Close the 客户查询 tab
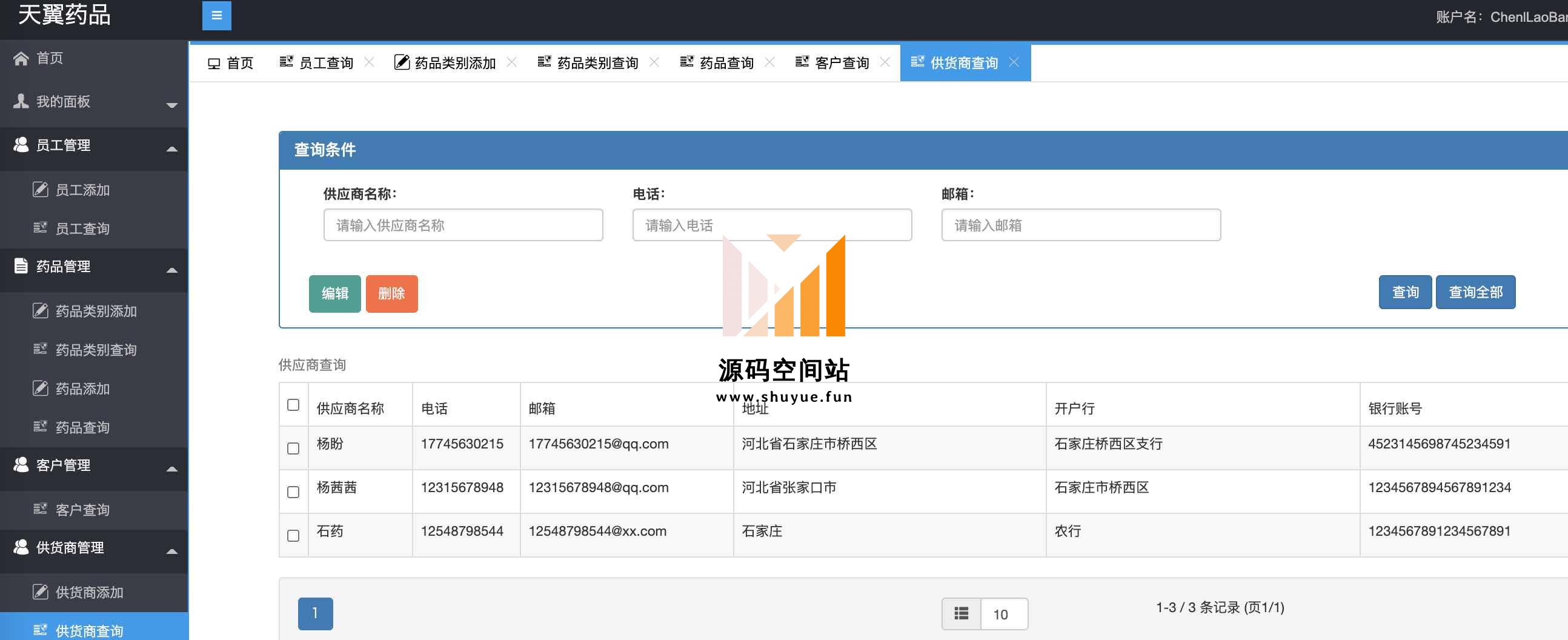Image resolution: width=1568 pixels, height=640 pixels. (885, 62)
